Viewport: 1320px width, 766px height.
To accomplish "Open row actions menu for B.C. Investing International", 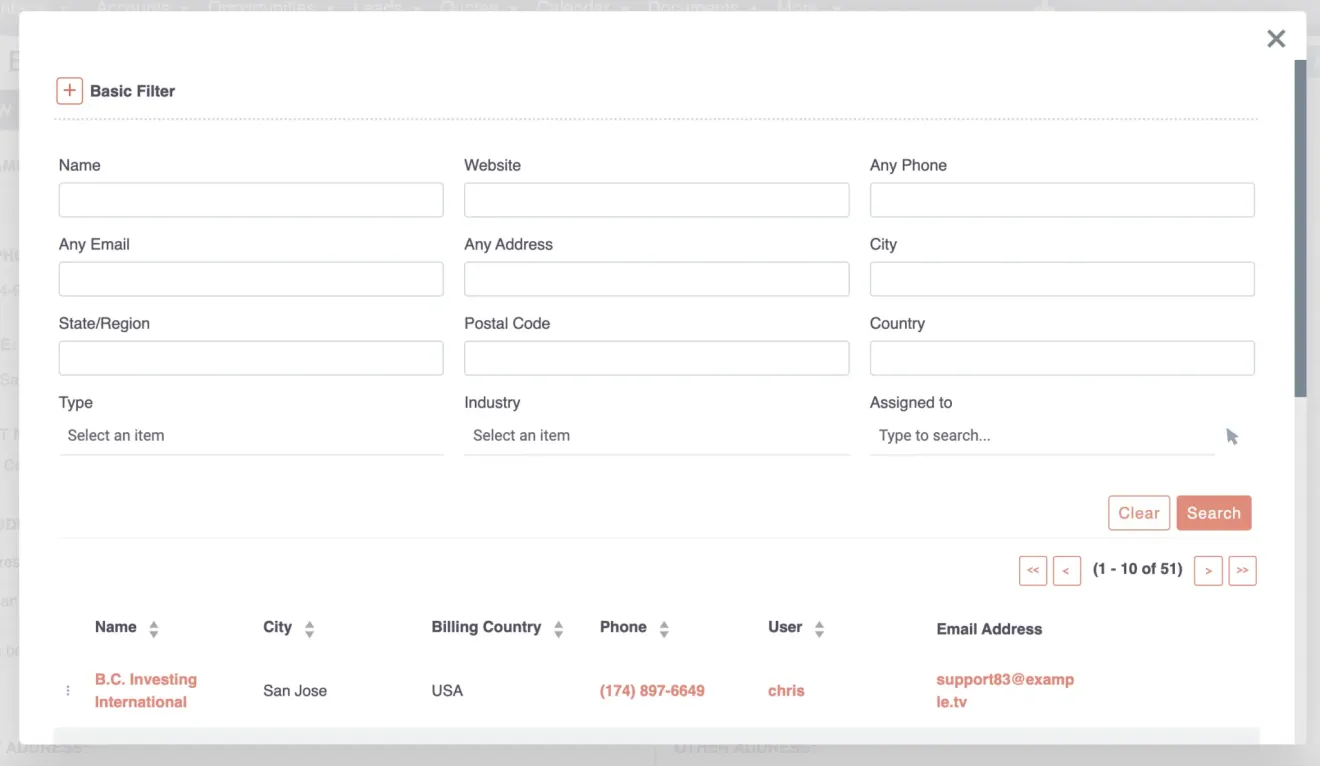I will tap(67, 690).
